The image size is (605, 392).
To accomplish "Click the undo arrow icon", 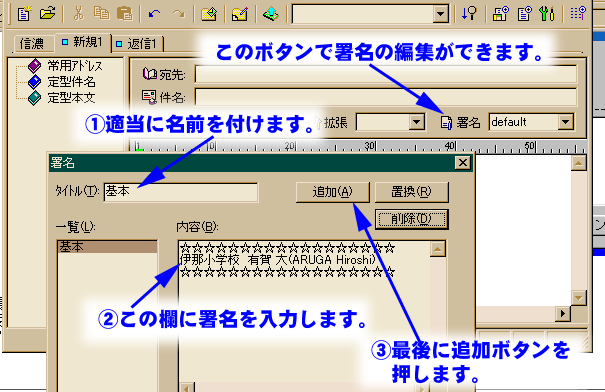I will (x=155, y=14).
